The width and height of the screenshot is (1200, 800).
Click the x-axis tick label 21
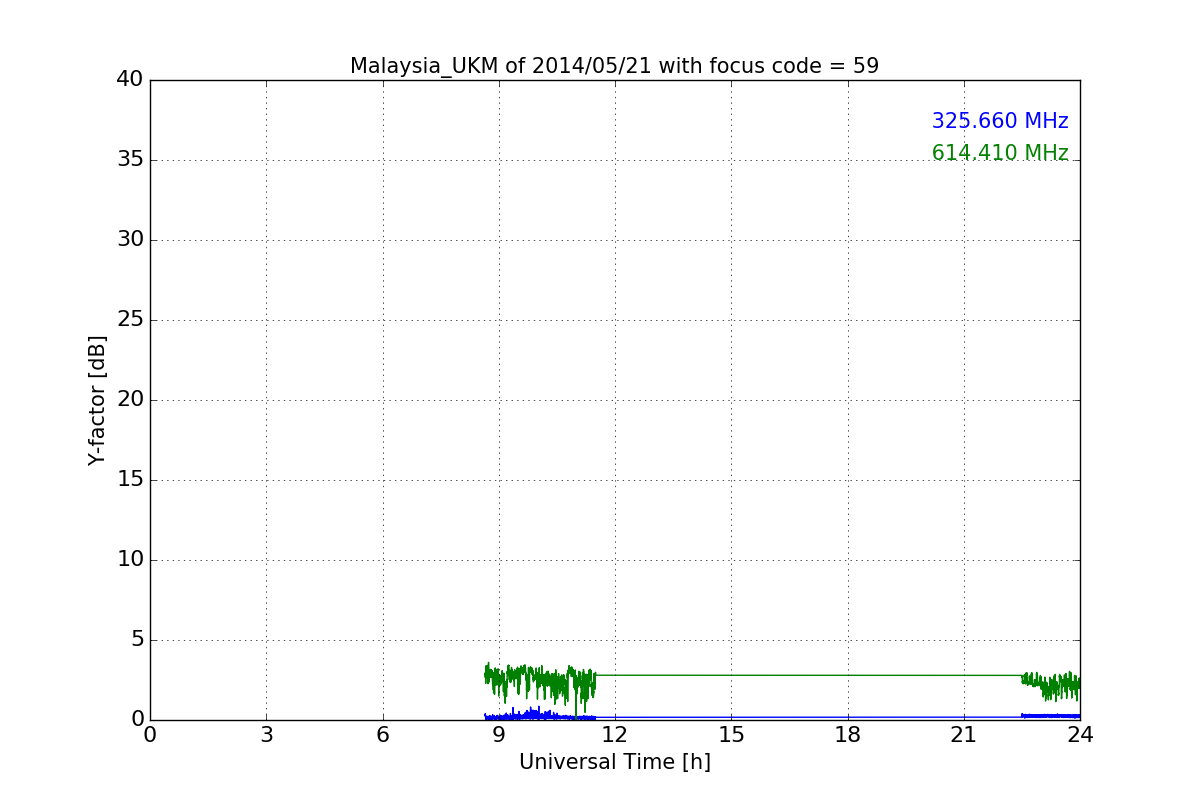point(964,735)
